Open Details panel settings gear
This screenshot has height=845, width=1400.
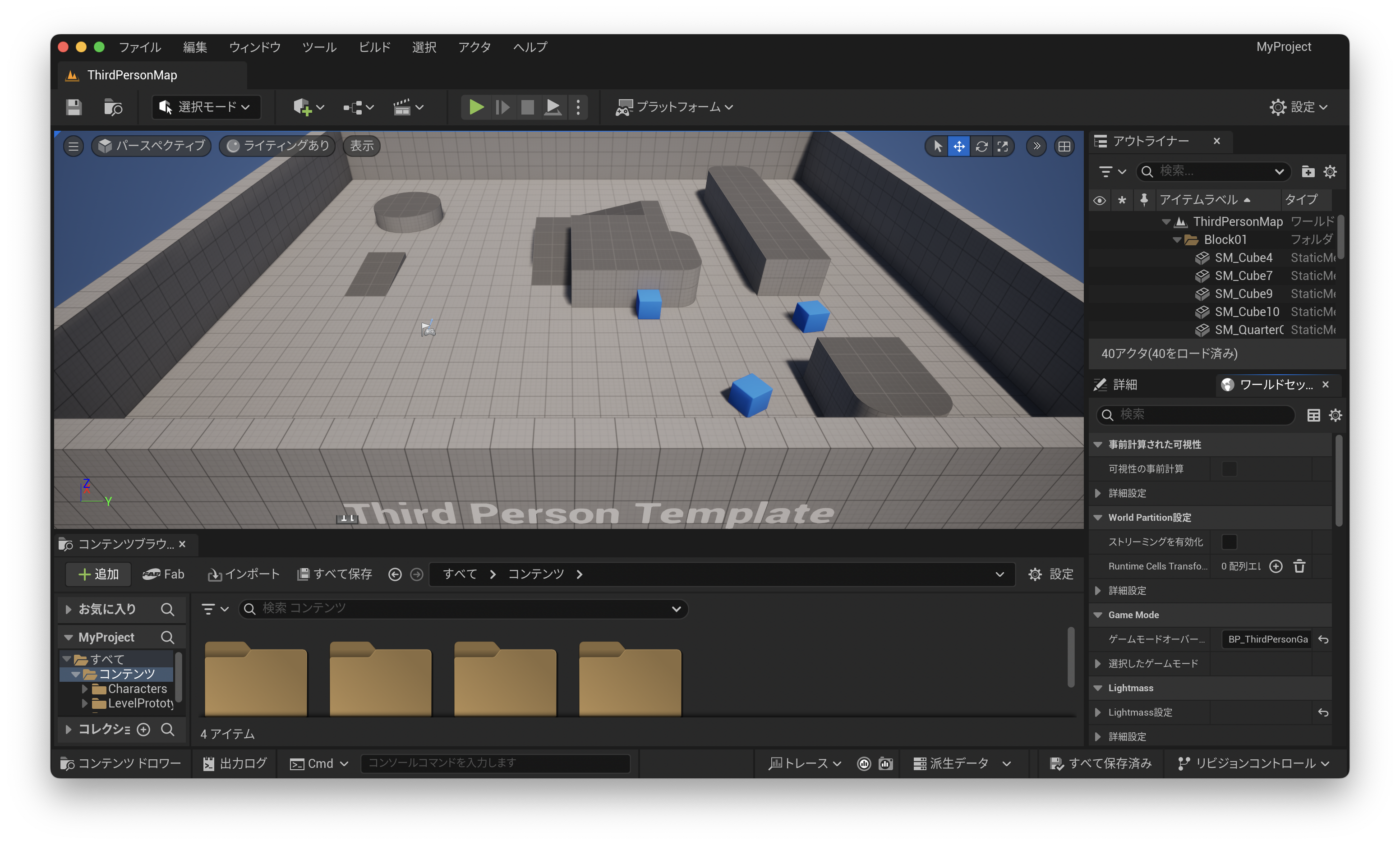click(1336, 415)
